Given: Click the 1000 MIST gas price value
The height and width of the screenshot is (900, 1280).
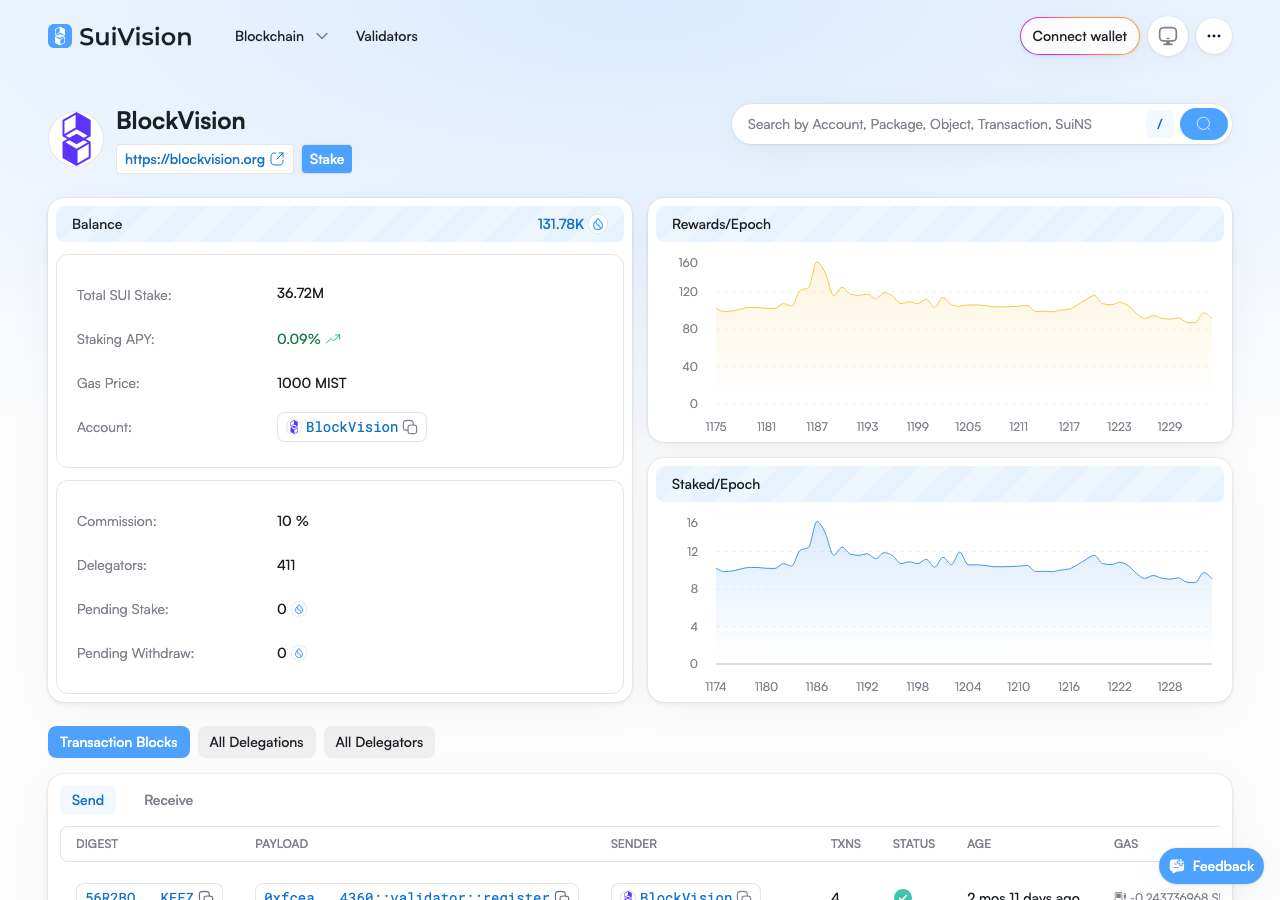Looking at the screenshot, I should click(x=312, y=383).
